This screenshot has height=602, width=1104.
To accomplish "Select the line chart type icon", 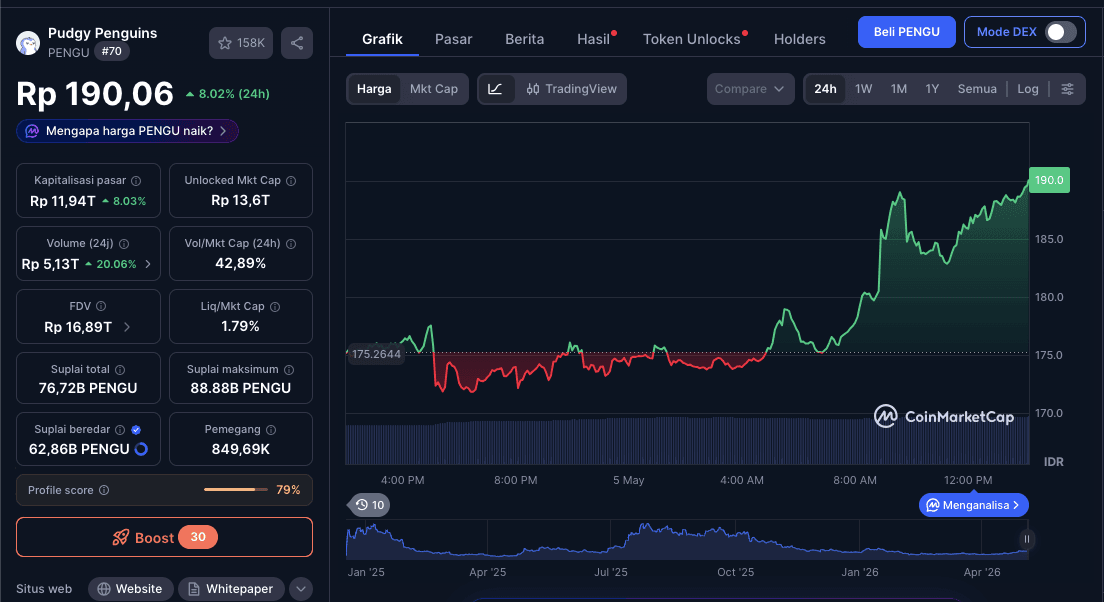I will click(495, 89).
